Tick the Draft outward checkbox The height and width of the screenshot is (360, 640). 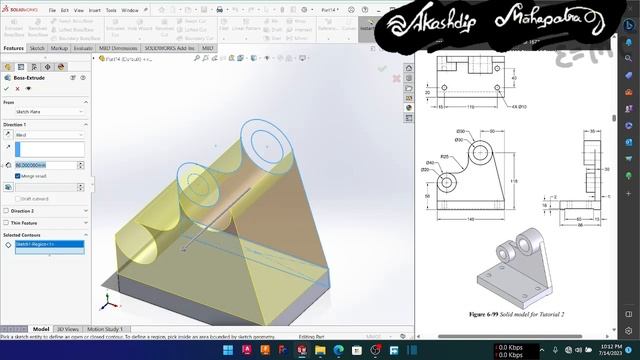pyautogui.click(x=18, y=199)
